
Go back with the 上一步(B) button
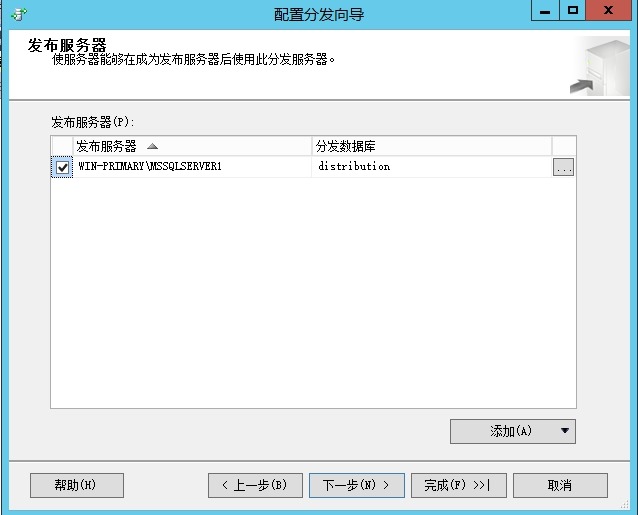255,485
